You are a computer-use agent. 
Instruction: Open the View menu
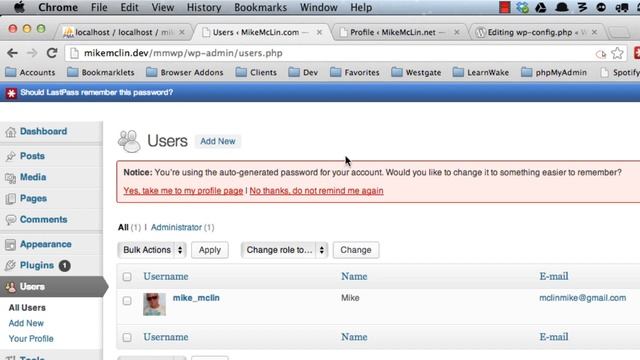[x=162, y=7]
